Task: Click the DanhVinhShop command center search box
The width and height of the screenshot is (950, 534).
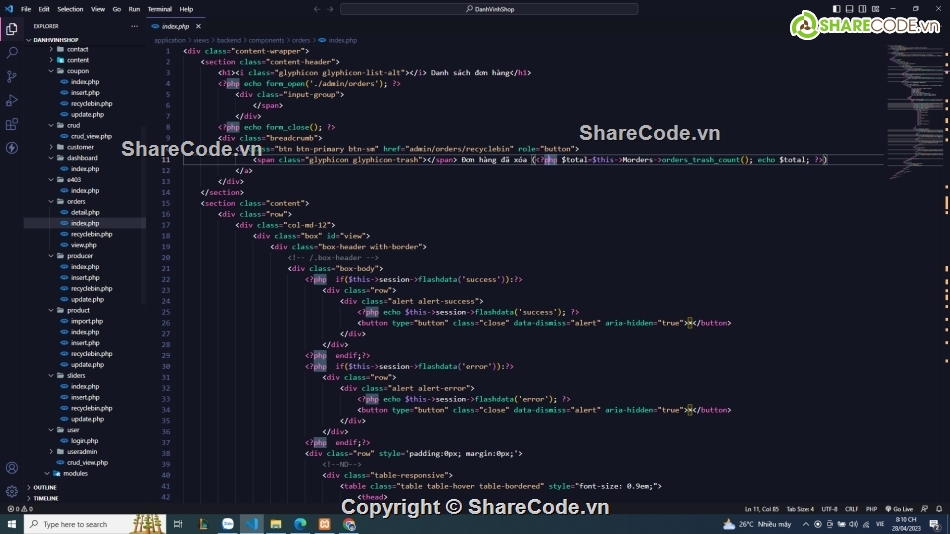Action: pyautogui.click(x=489, y=9)
